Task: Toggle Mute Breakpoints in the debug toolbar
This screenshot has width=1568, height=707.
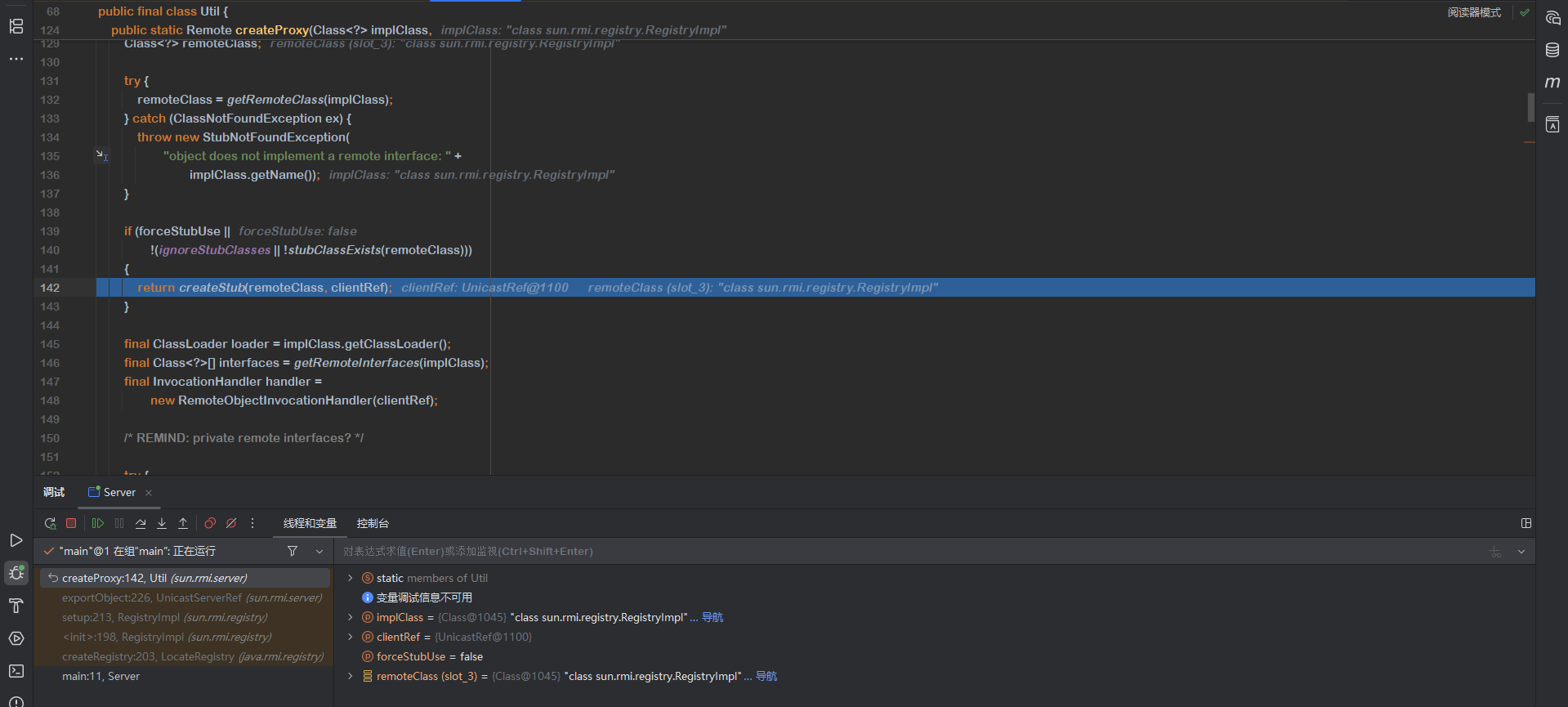Action: coord(231,523)
